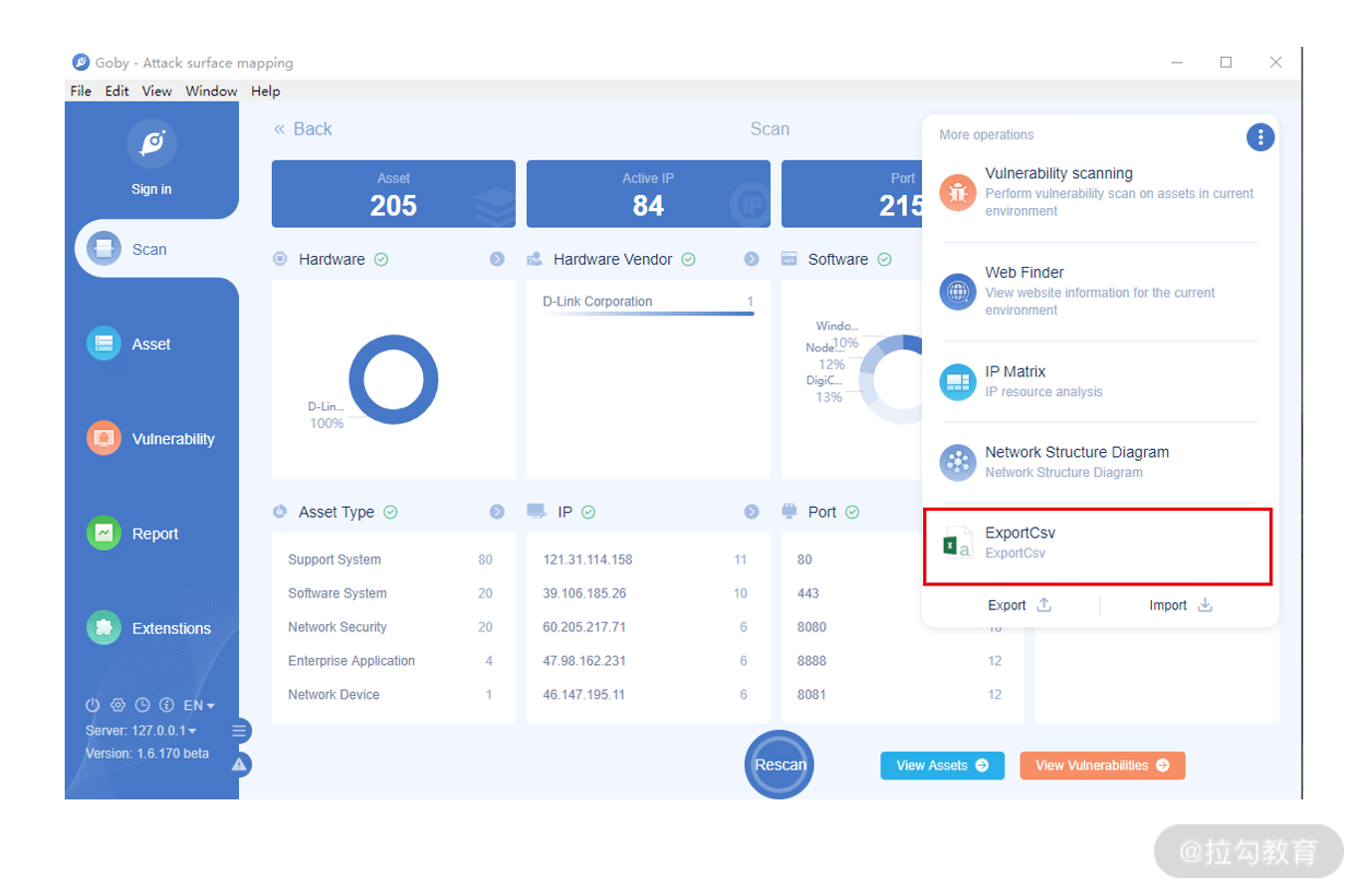1364x896 pixels.
Task: Open the EN language dropdown
Action: 199,705
